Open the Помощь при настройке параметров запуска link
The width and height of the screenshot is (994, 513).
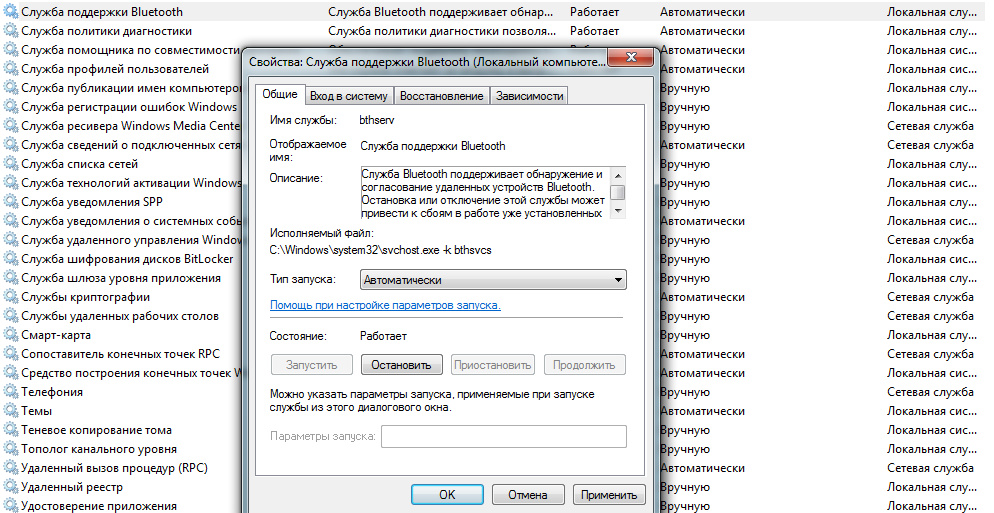click(385, 305)
